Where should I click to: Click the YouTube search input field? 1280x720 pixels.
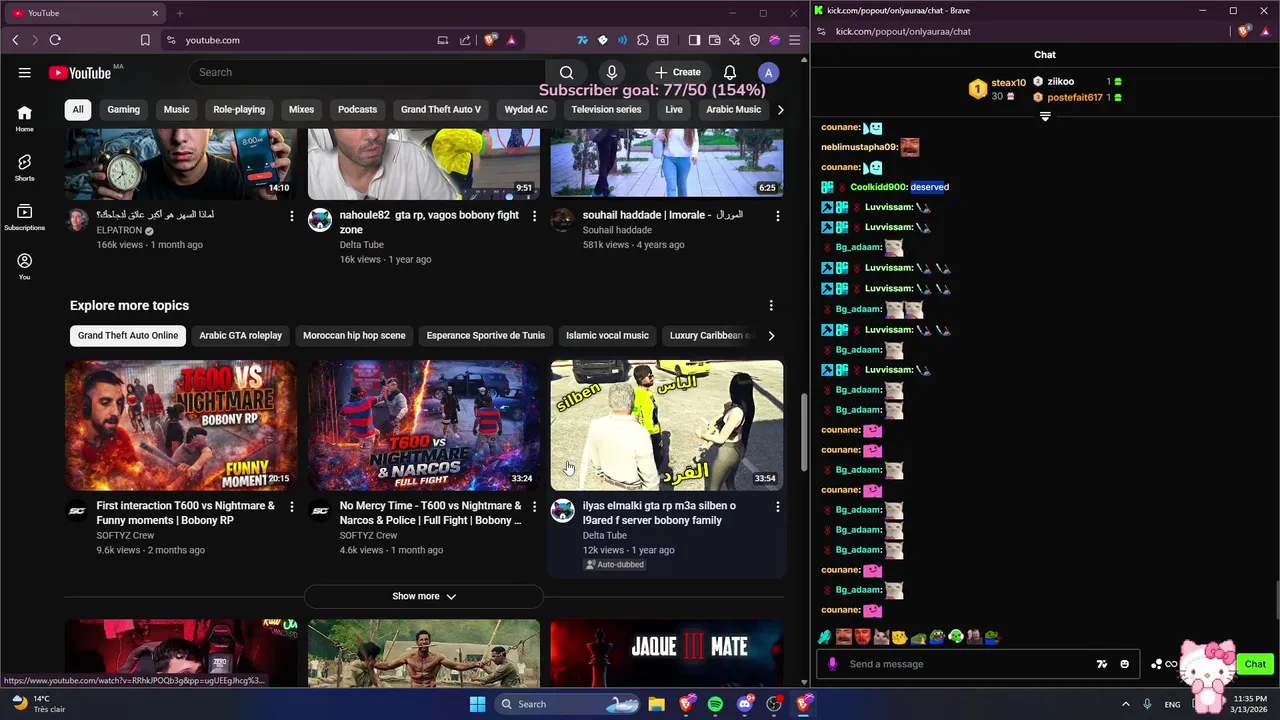(366, 72)
